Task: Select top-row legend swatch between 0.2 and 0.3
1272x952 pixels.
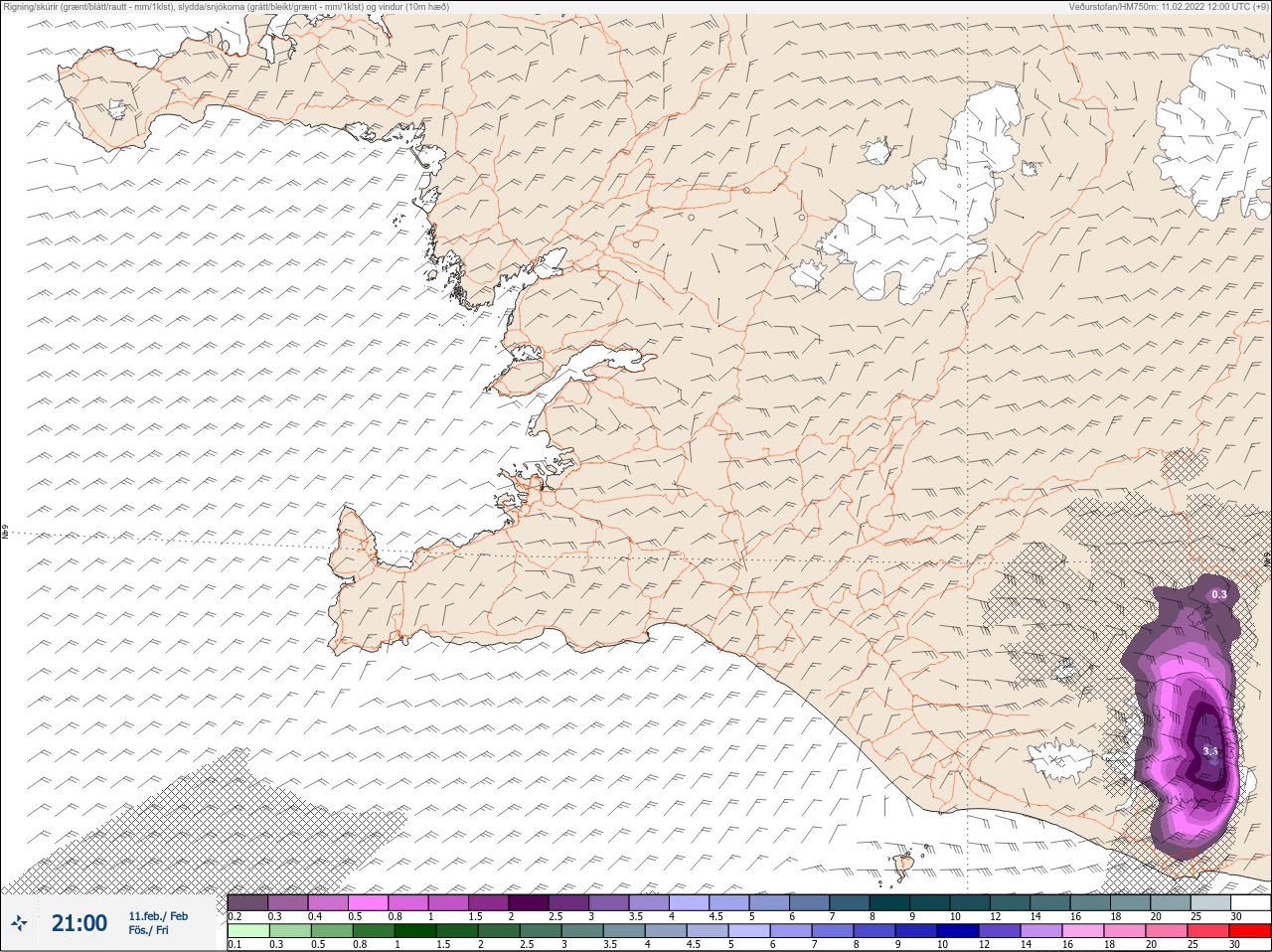Action: click(247, 902)
